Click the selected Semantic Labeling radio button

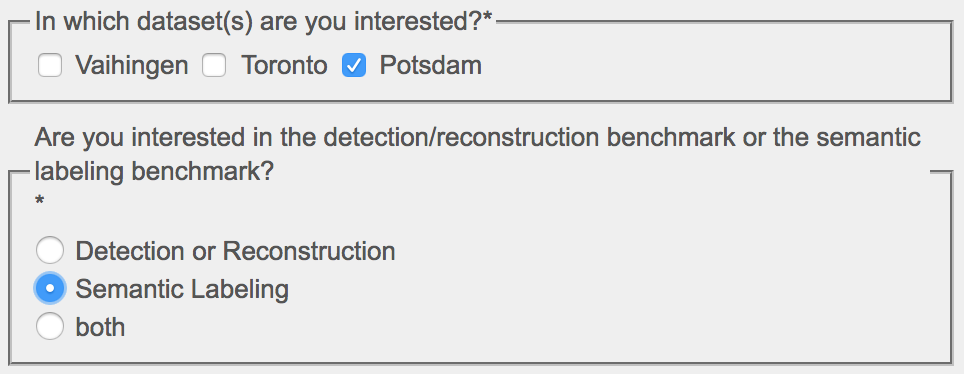click(50, 288)
